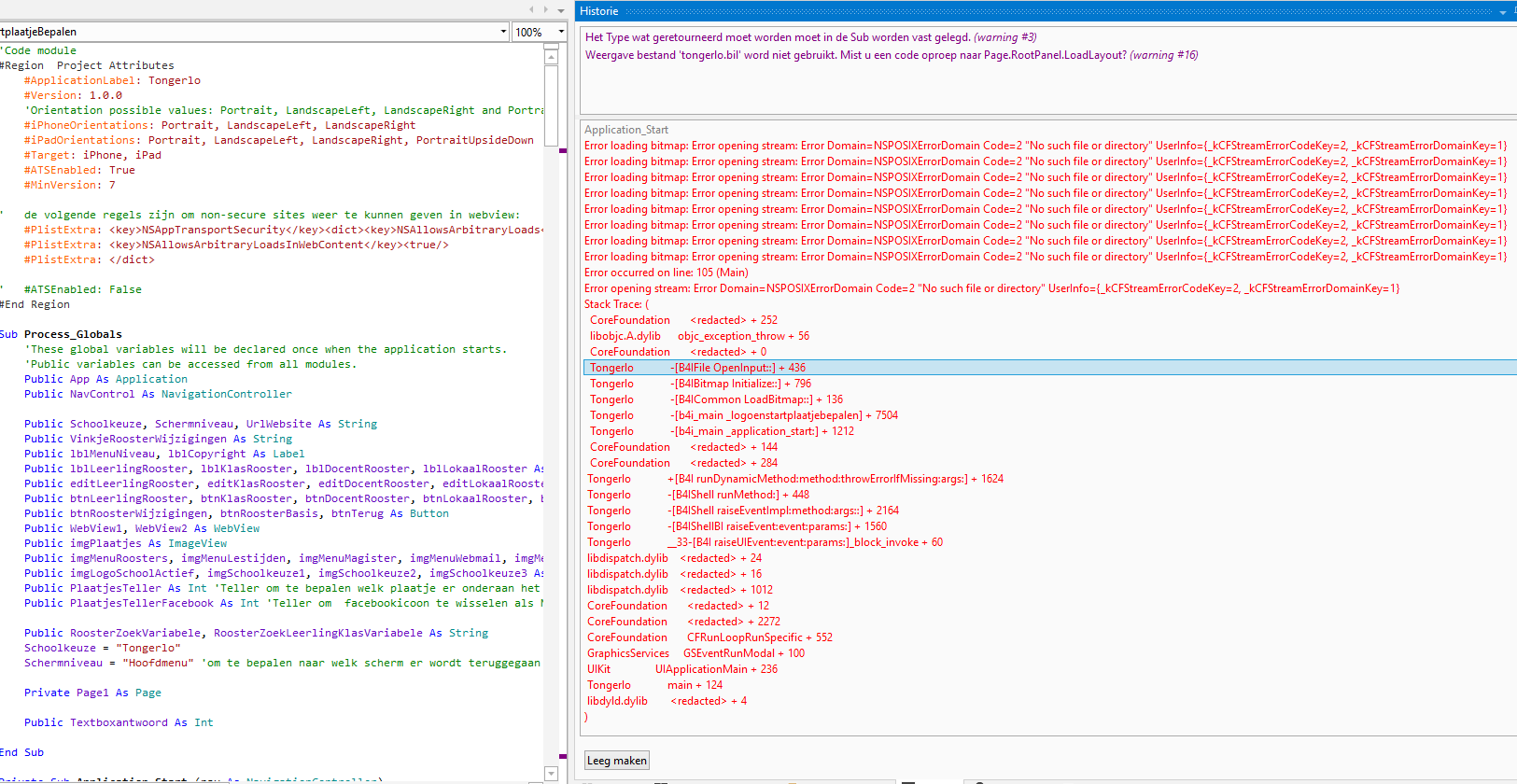Image resolution: width=1517 pixels, height=784 pixels.
Task: Expand the tplaatjeBepalen sub selector dropdown
Action: click(x=504, y=32)
